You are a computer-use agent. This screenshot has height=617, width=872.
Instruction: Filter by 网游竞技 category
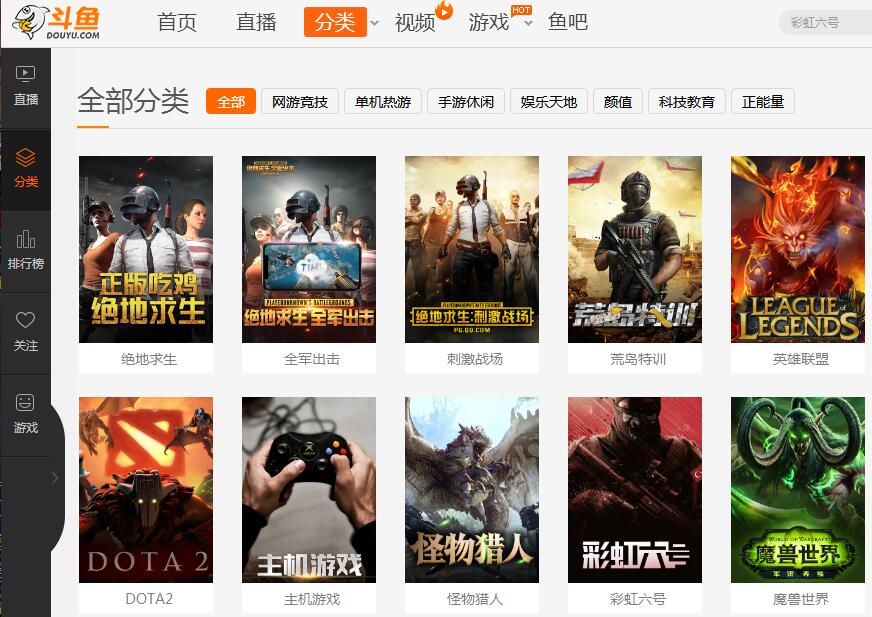(300, 101)
